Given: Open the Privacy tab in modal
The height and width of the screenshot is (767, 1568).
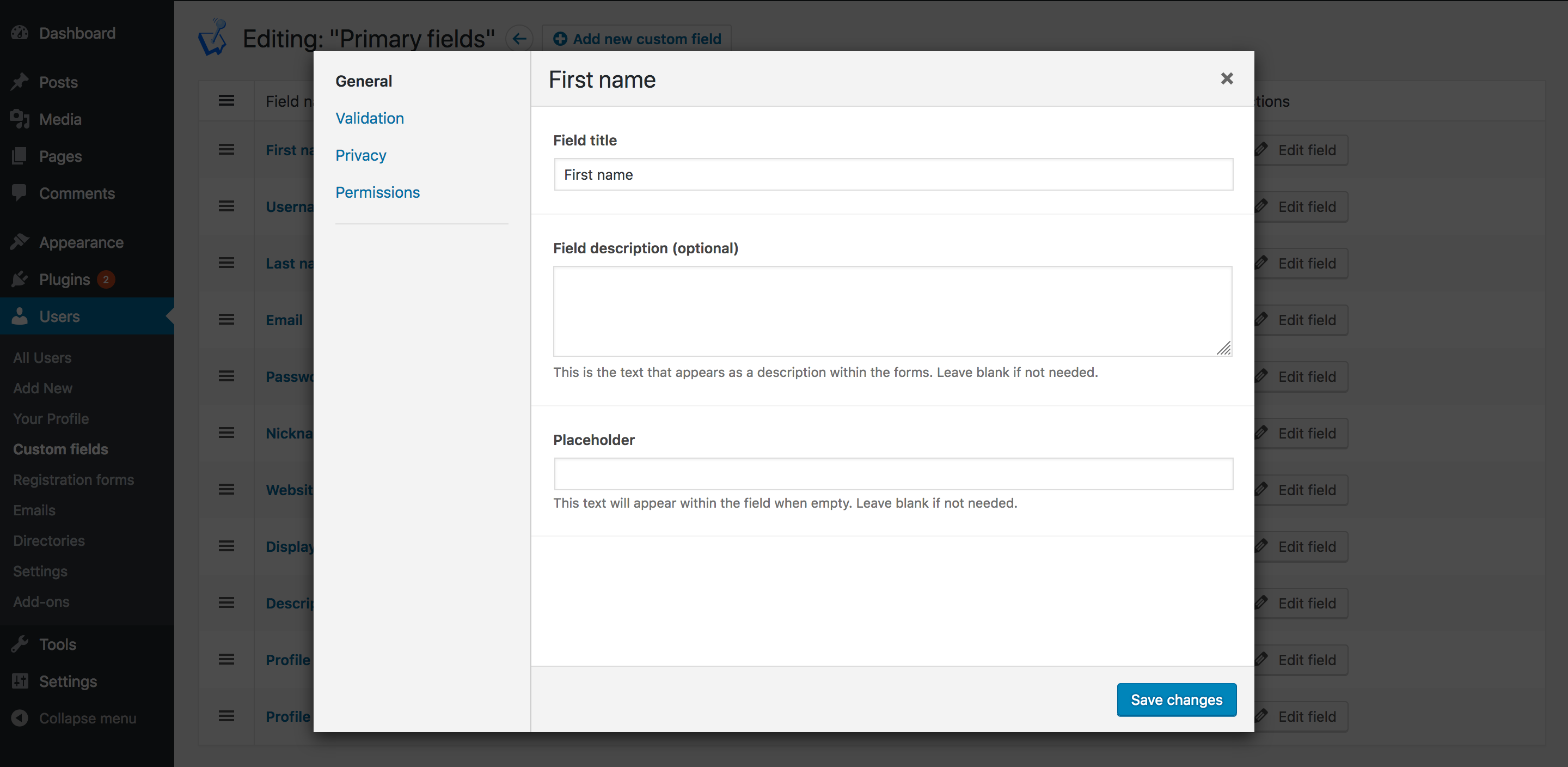Looking at the screenshot, I should [x=361, y=155].
